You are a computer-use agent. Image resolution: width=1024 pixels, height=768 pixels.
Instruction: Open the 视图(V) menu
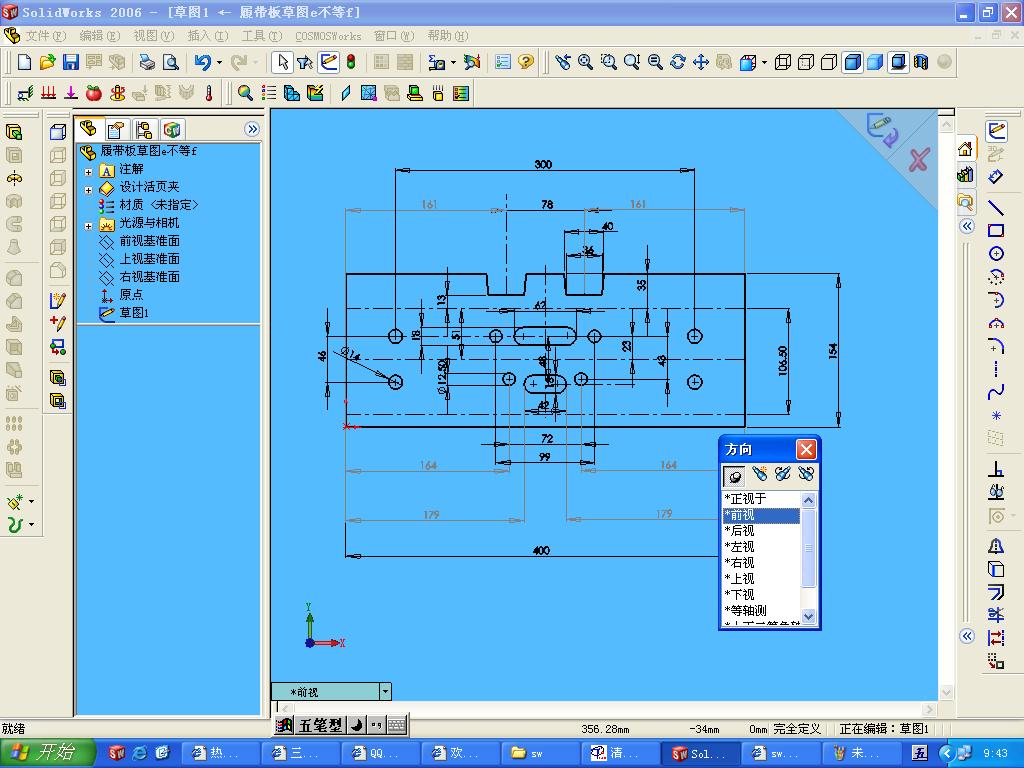point(154,36)
